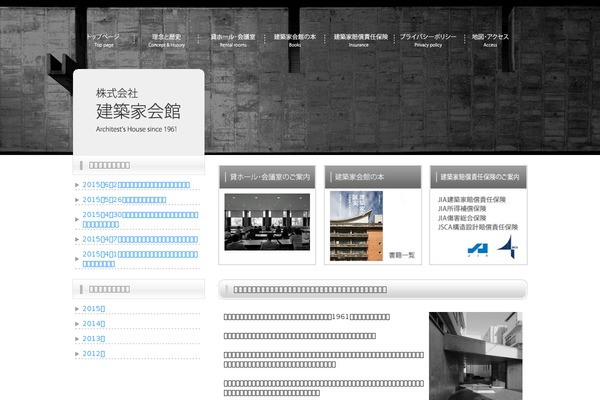Viewport: 600px width, 400px height.
Task: Open the 2015年 archive link
Action: (x=94, y=309)
